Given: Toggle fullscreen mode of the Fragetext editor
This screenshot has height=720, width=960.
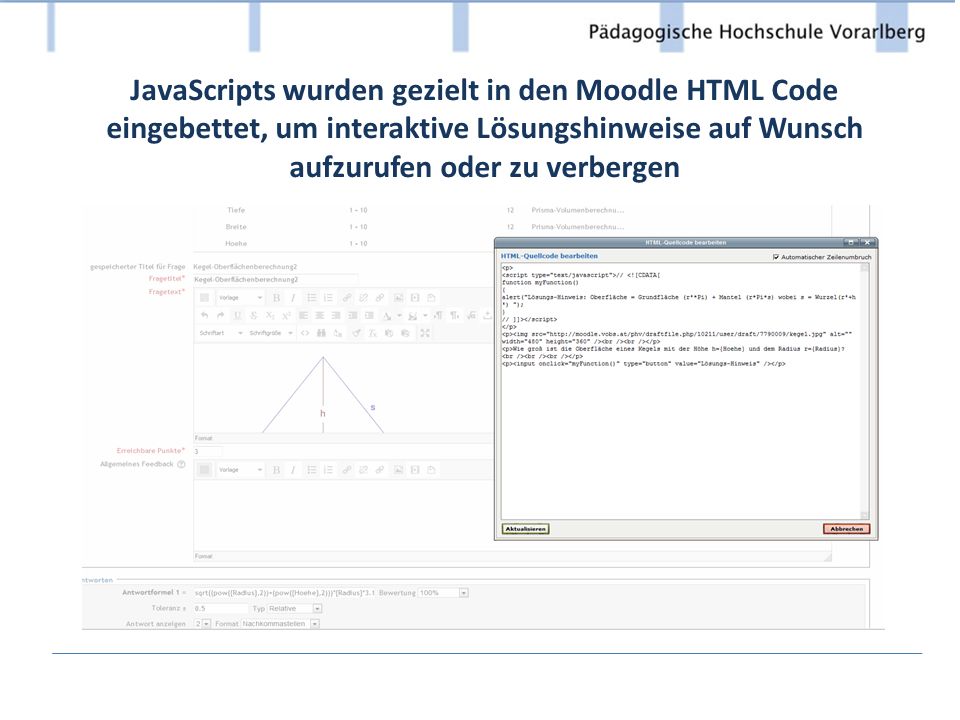Looking at the screenshot, I should [425, 333].
